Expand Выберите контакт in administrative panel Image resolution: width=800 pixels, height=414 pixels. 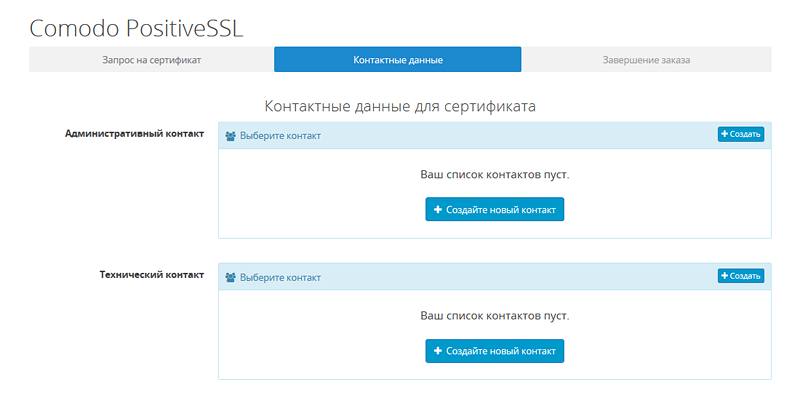[x=280, y=136]
